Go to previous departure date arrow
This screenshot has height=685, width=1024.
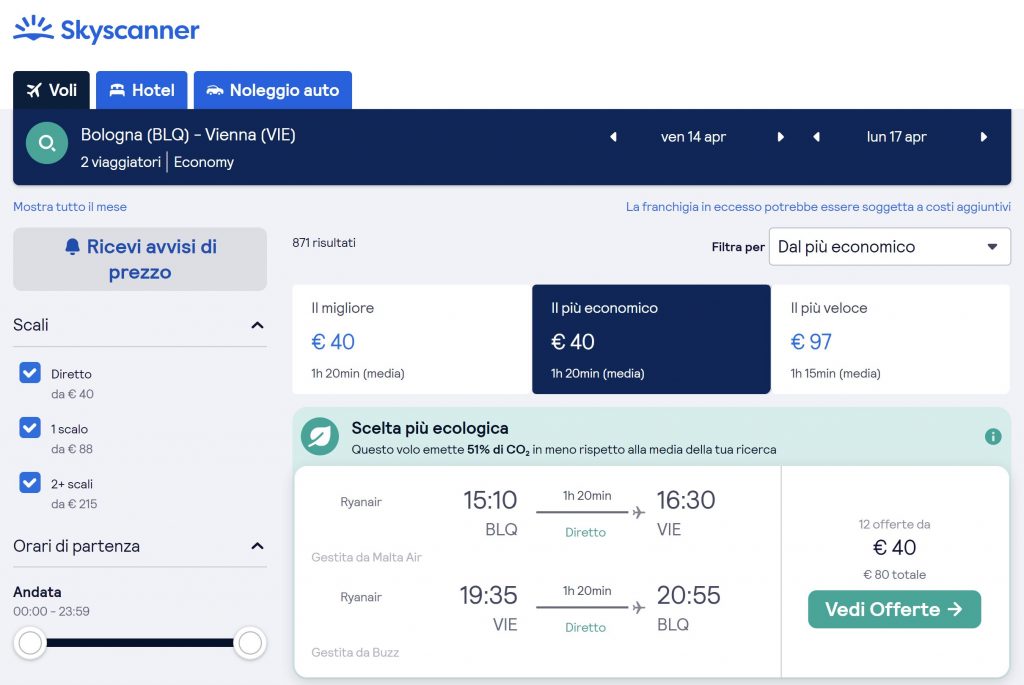(613, 137)
